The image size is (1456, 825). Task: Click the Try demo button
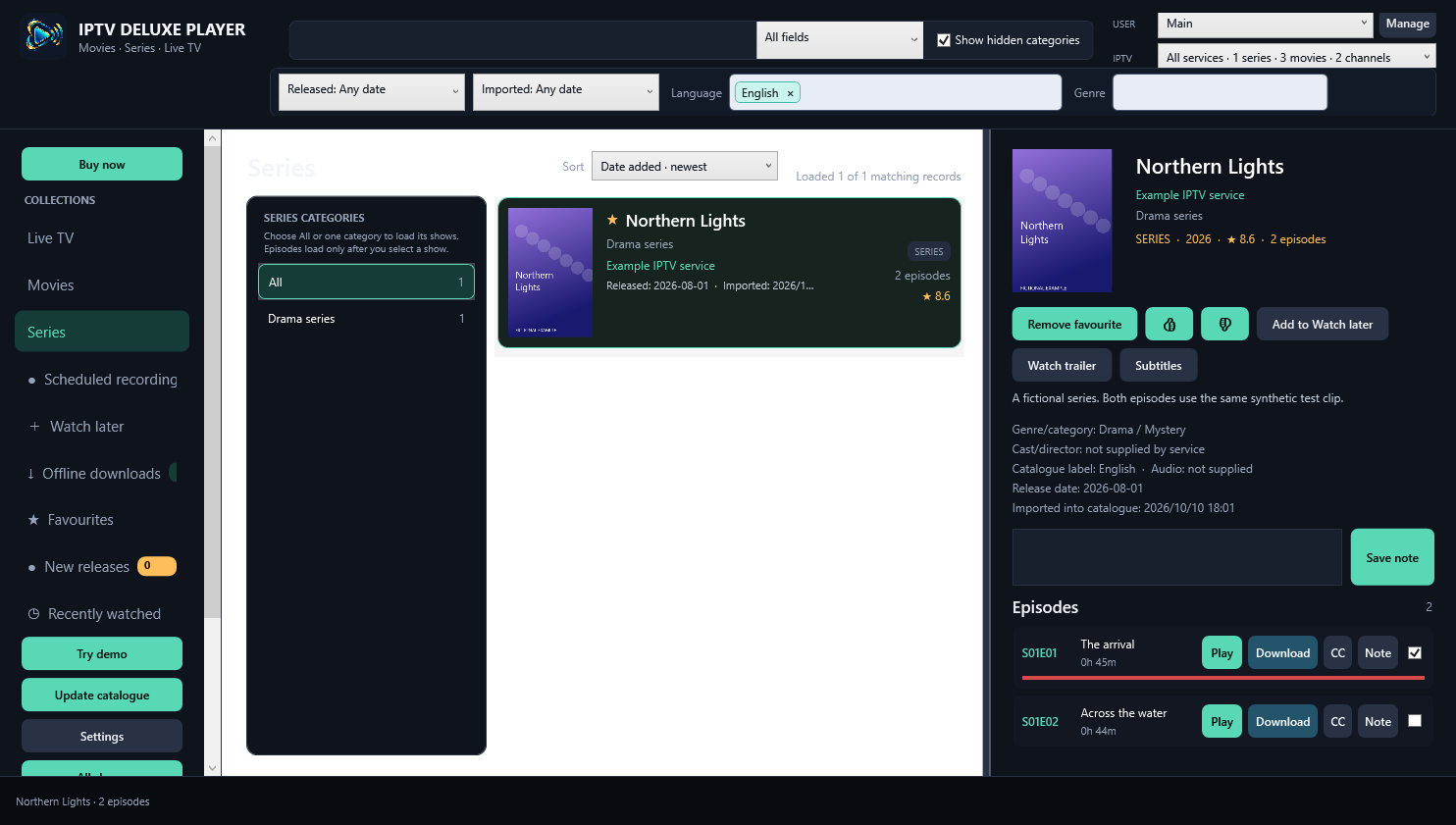coord(102,653)
